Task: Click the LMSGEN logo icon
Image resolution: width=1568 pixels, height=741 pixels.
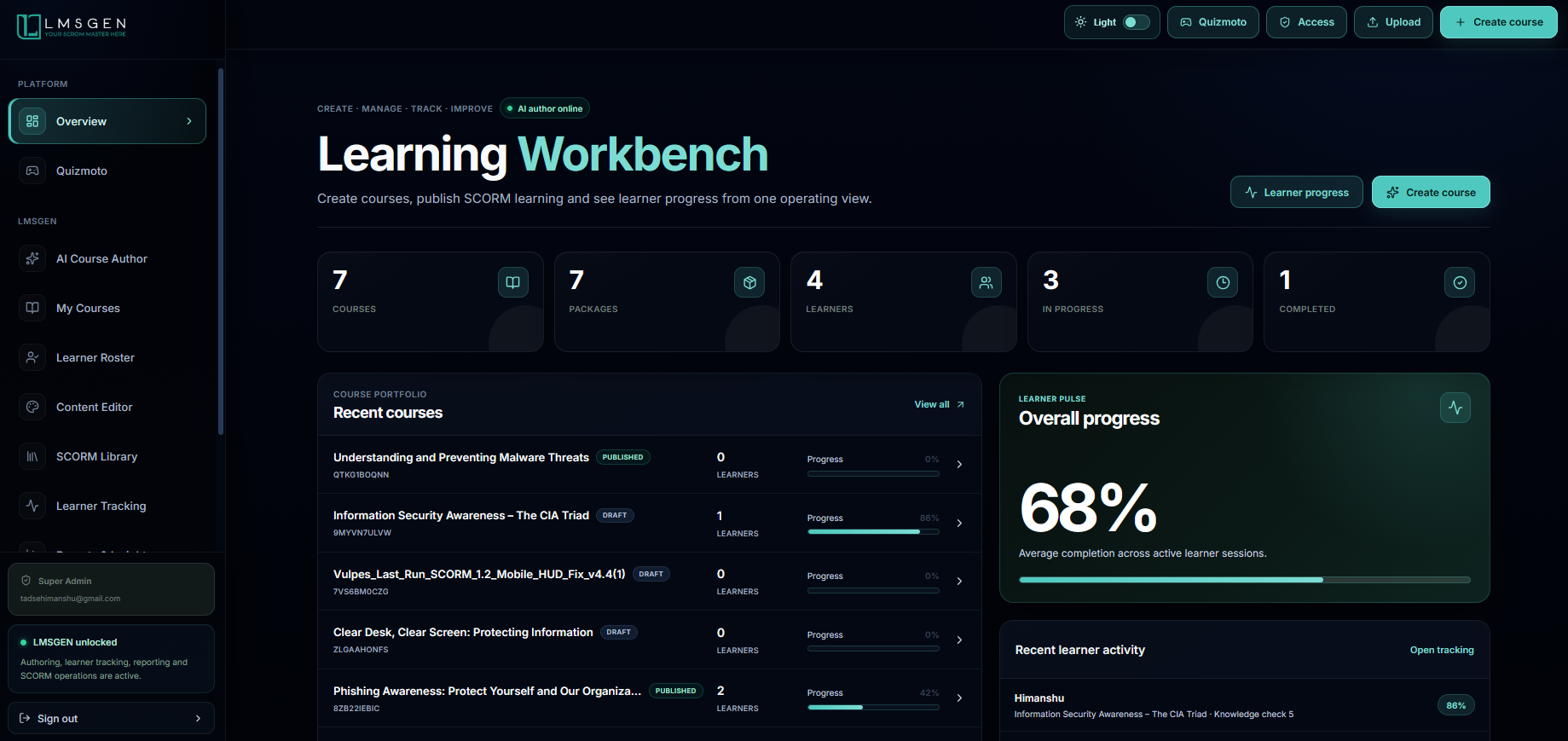Action: tap(29, 26)
